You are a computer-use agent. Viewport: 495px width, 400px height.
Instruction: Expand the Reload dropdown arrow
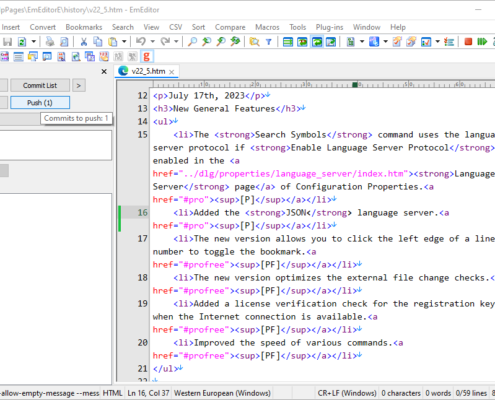[x=34, y=42]
